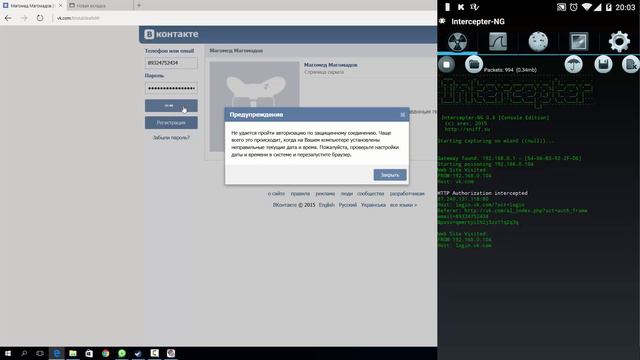The width and height of the screenshot is (640, 360).
Task: Tap the umbrella icon in Intercepter-NG
Action: [573, 64]
